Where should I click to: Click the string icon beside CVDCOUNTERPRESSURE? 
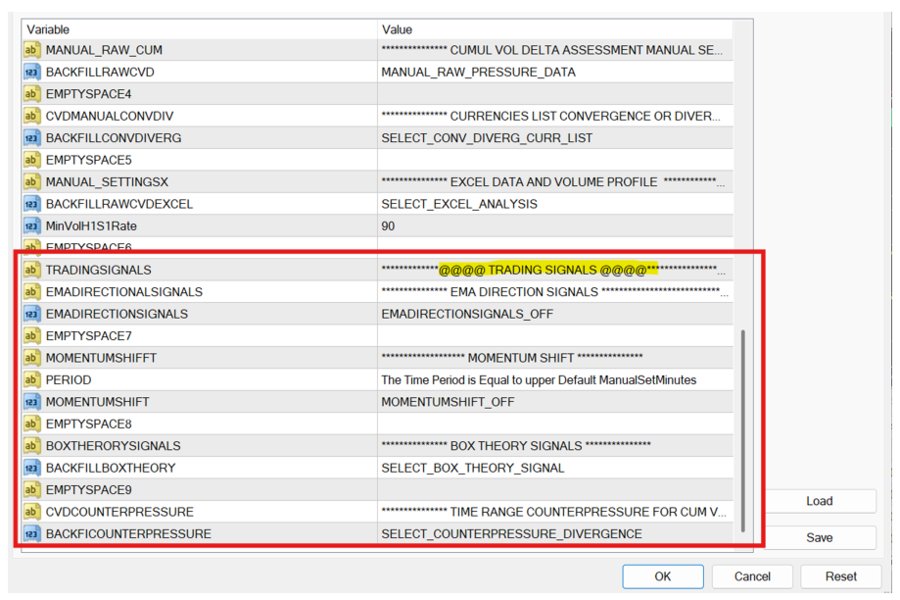click(31, 512)
